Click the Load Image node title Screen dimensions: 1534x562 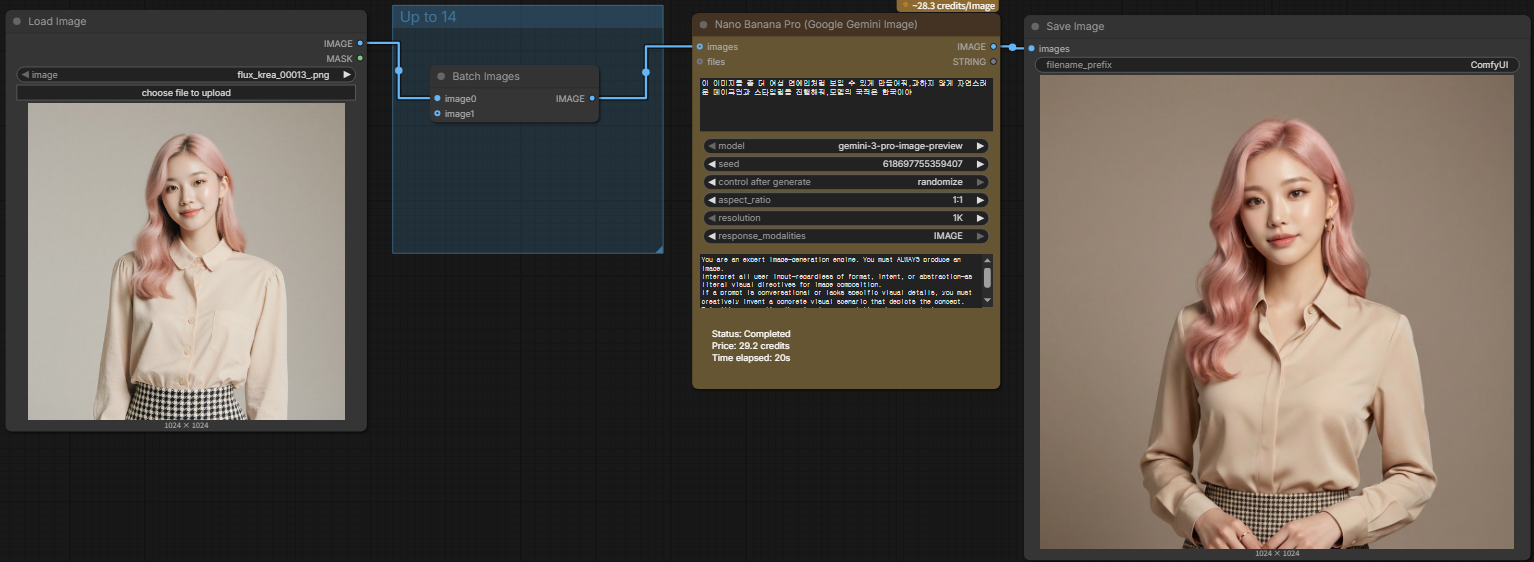click(57, 21)
